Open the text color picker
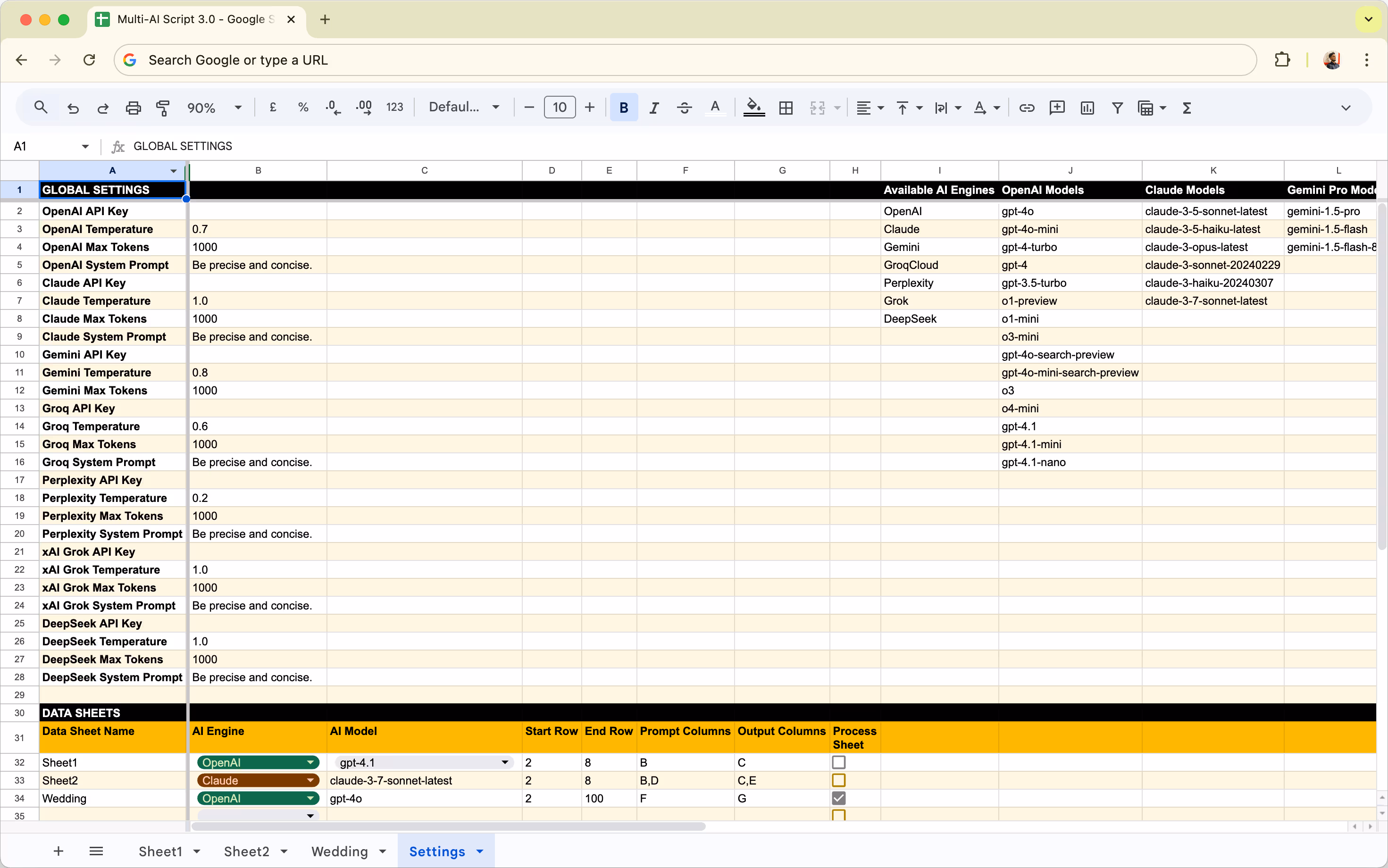 tap(715, 108)
